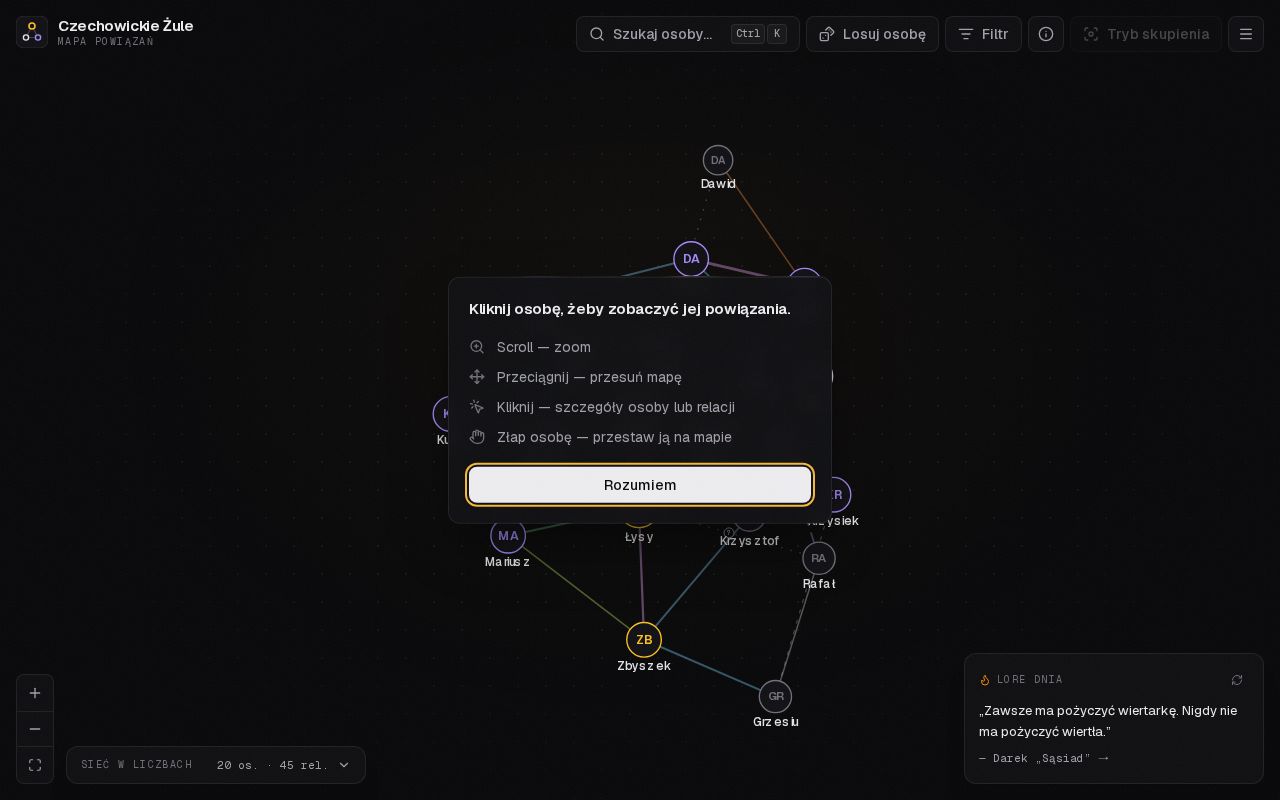Select the Grzesiu GR node
The image size is (1280, 800).
point(776,696)
